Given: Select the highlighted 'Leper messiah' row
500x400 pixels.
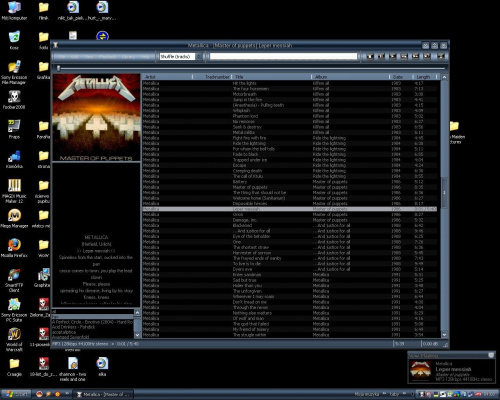Looking at the screenshot, I should pyautogui.click(x=289, y=209).
